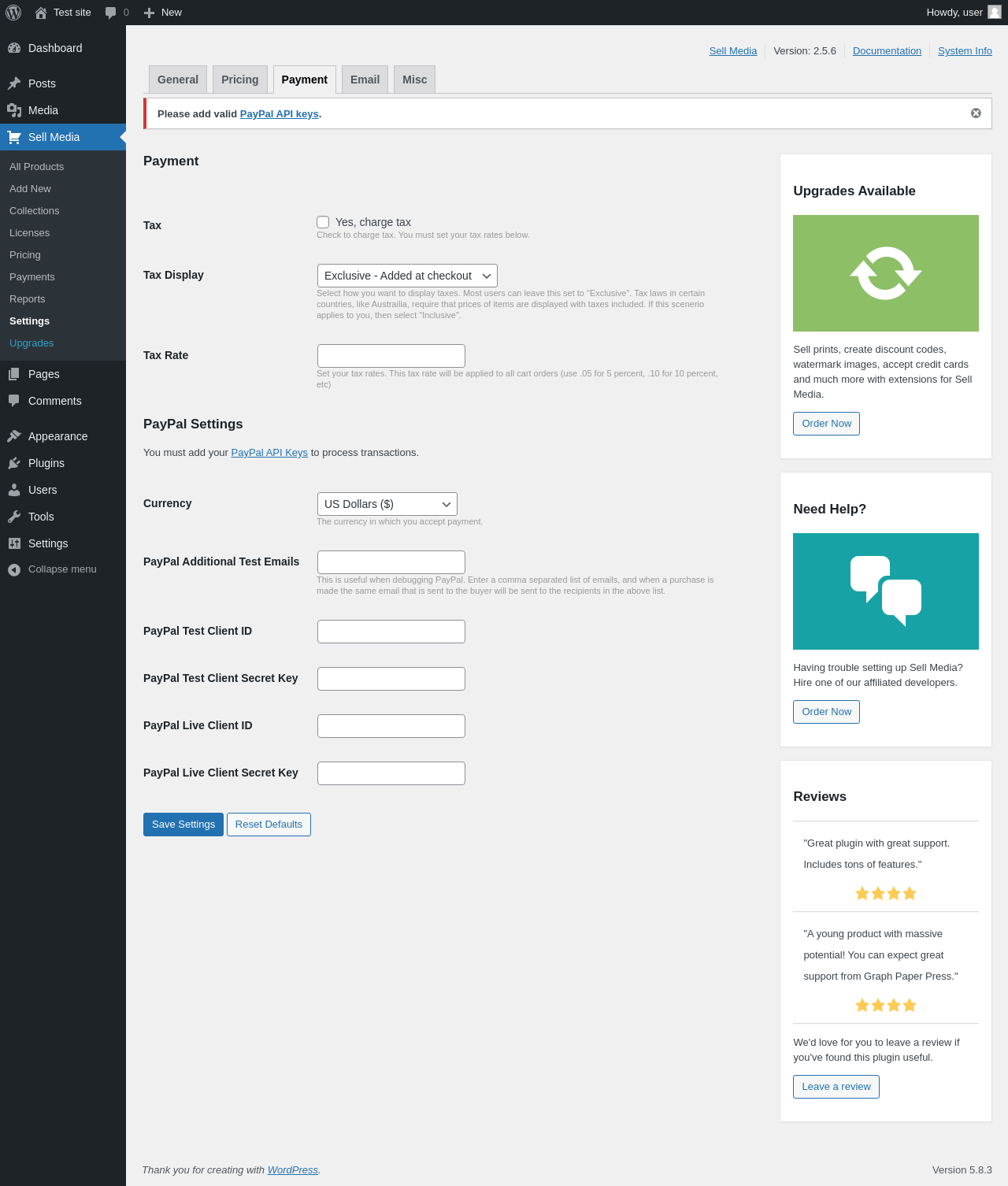This screenshot has width=1008, height=1186.
Task: Click the Settings sliders icon in sidebar
Action: tap(14, 543)
